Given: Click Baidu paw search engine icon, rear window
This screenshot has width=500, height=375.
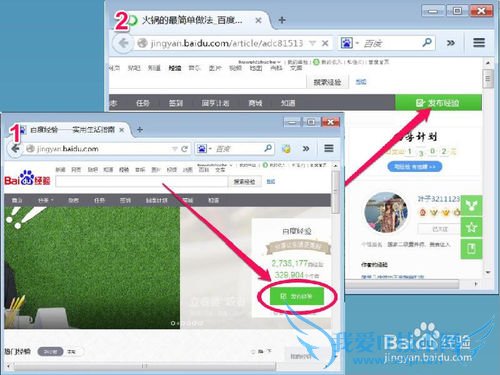Looking at the screenshot, I should click(346, 43).
